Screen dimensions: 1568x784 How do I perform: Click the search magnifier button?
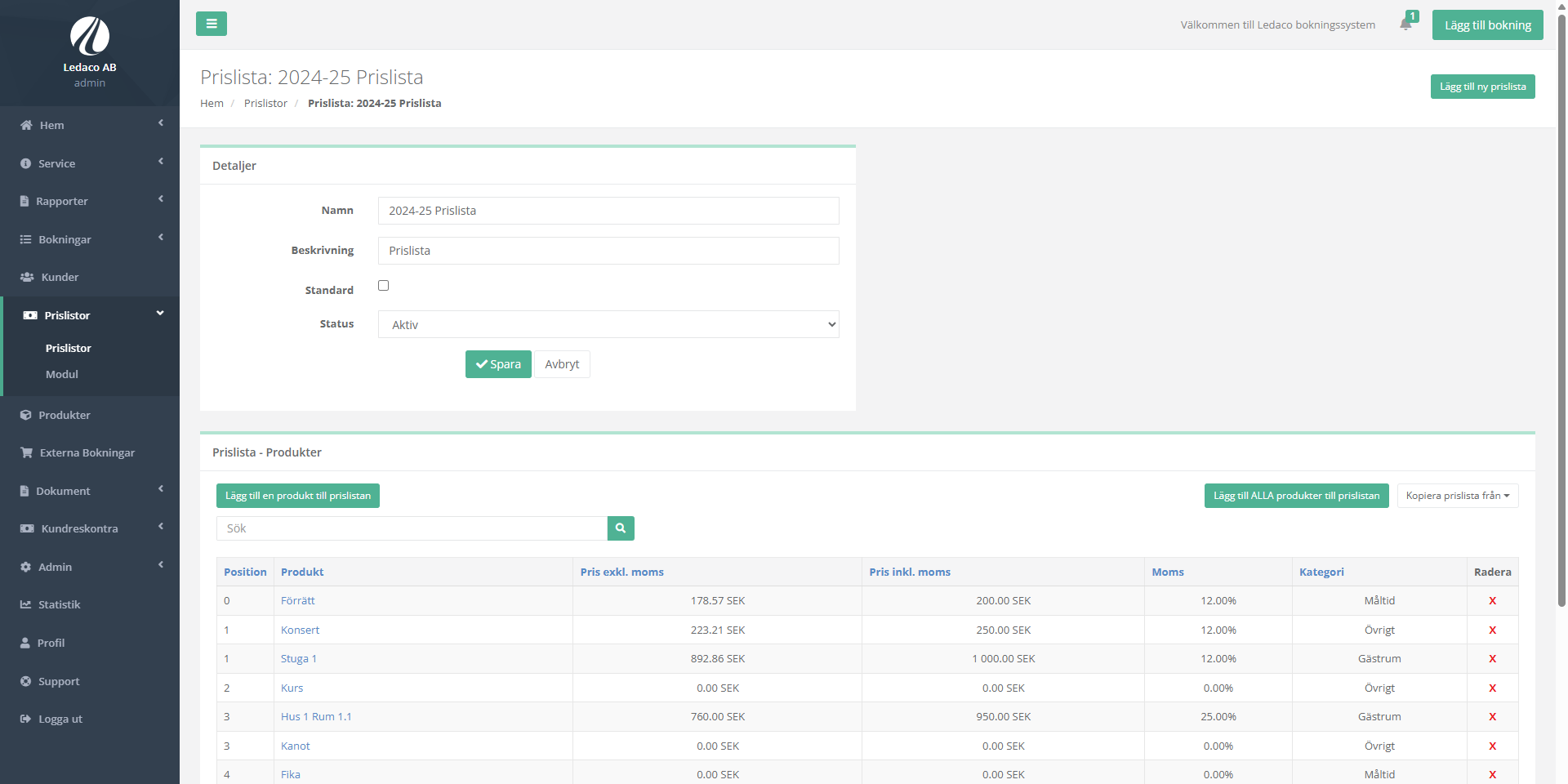[x=621, y=528]
